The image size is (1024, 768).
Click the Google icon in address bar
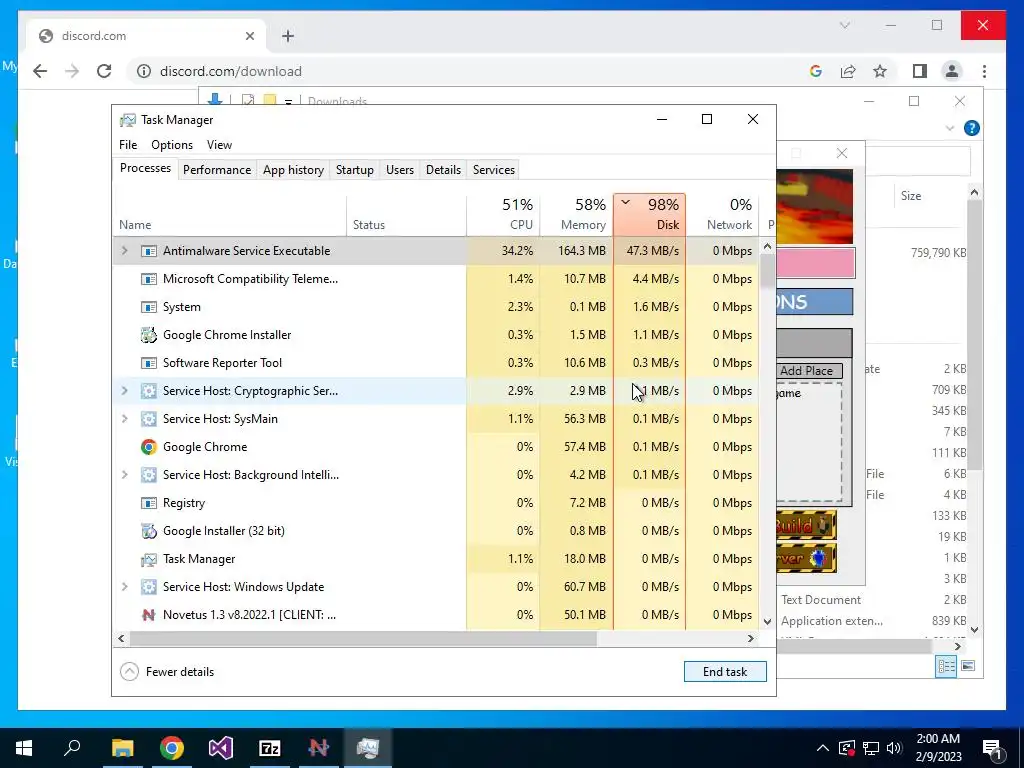coord(816,71)
